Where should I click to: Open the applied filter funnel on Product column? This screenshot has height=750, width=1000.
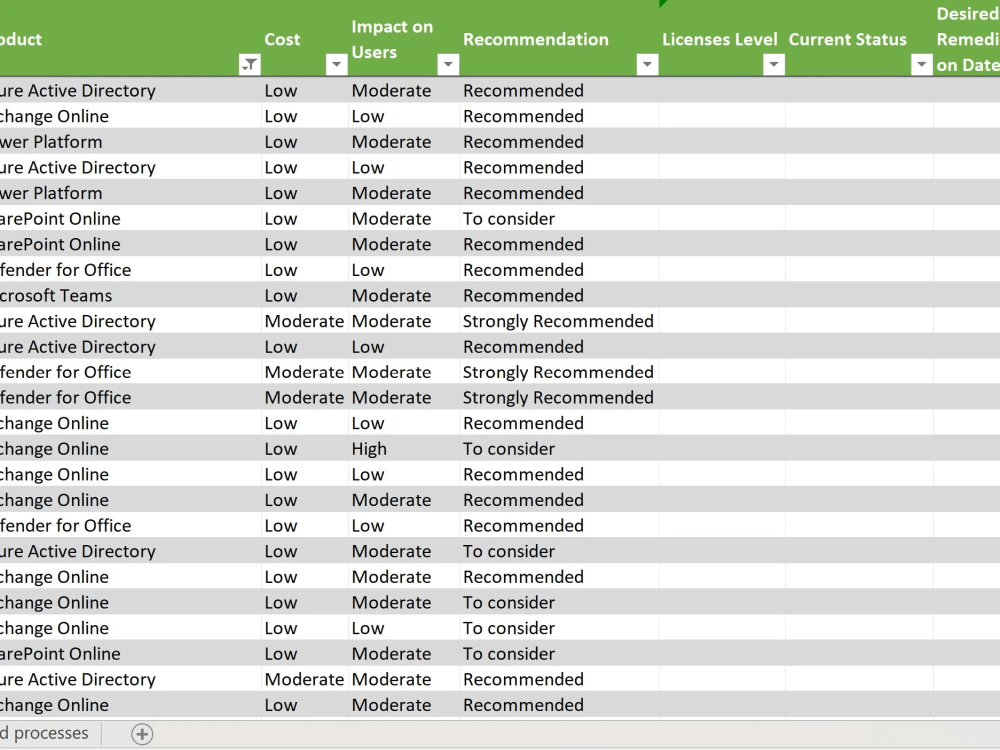(x=250, y=64)
